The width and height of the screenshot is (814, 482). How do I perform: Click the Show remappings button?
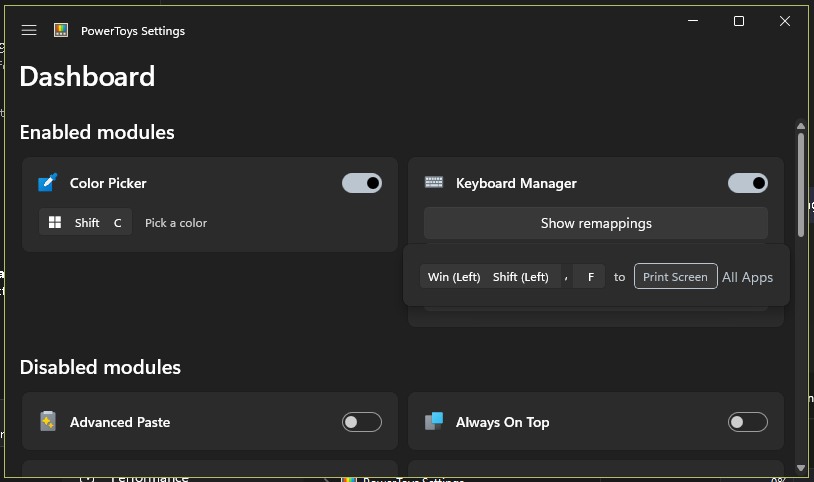tap(596, 223)
